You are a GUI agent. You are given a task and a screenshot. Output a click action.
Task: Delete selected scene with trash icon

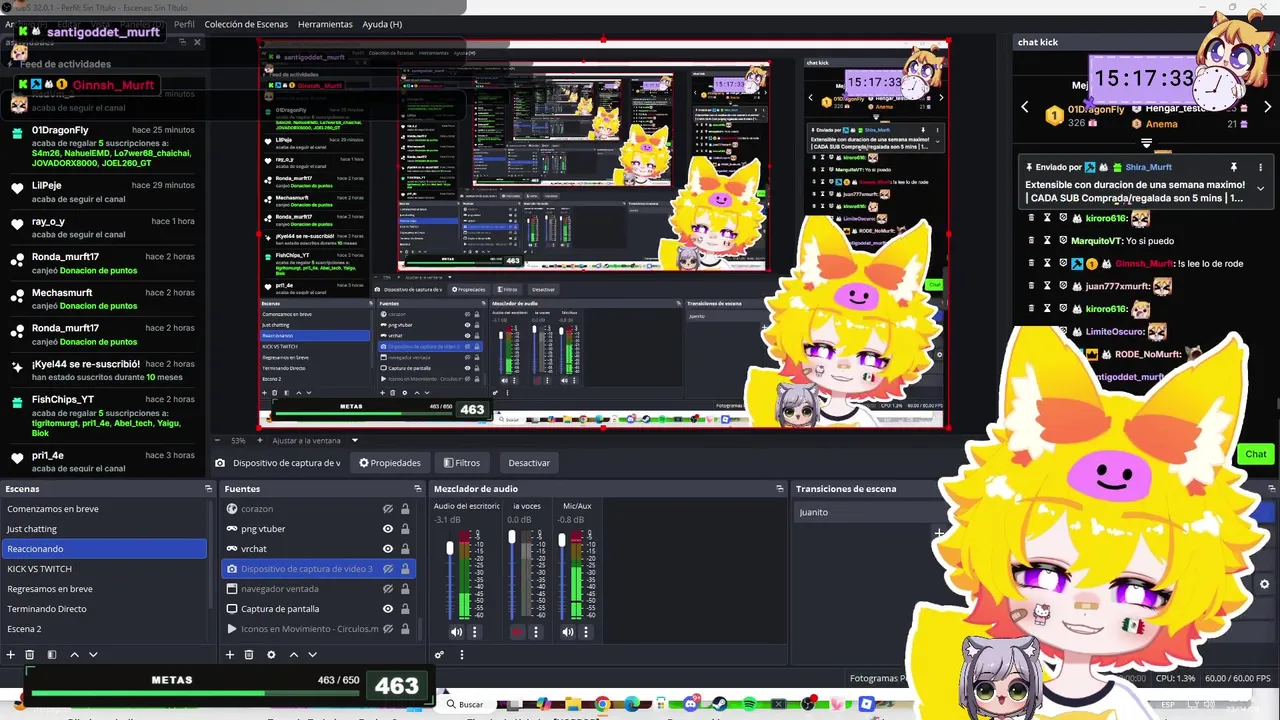pyautogui.click(x=29, y=655)
